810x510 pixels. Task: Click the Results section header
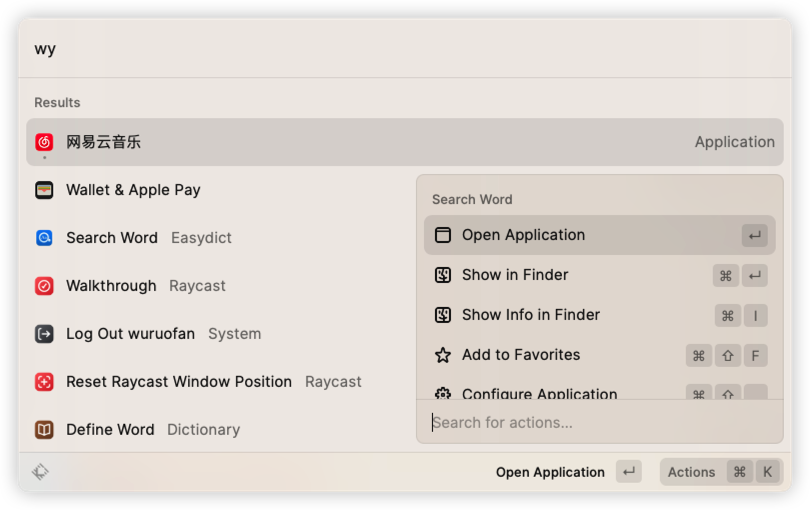click(x=57, y=102)
